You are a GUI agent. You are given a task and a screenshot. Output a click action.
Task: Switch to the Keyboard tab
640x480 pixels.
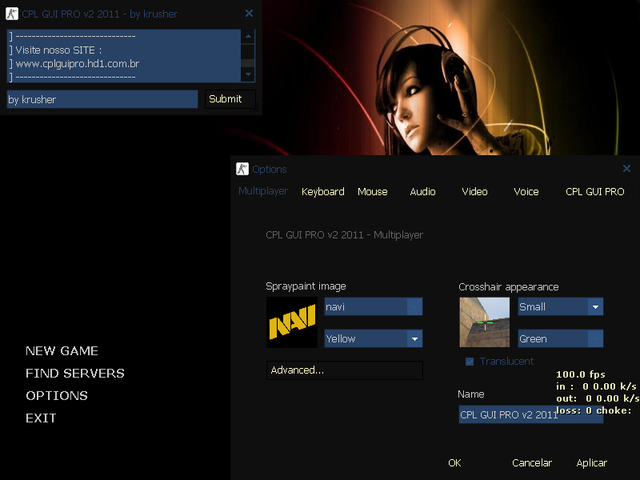click(x=322, y=192)
